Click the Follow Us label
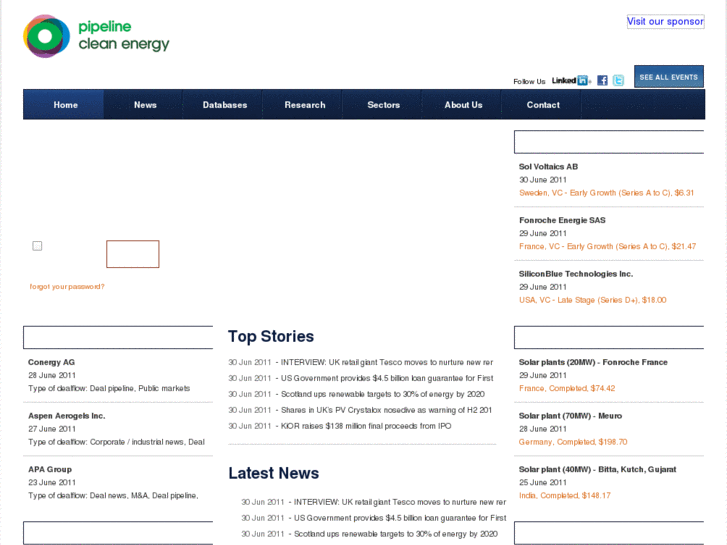The image size is (727, 545). click(x=529, y=82)
